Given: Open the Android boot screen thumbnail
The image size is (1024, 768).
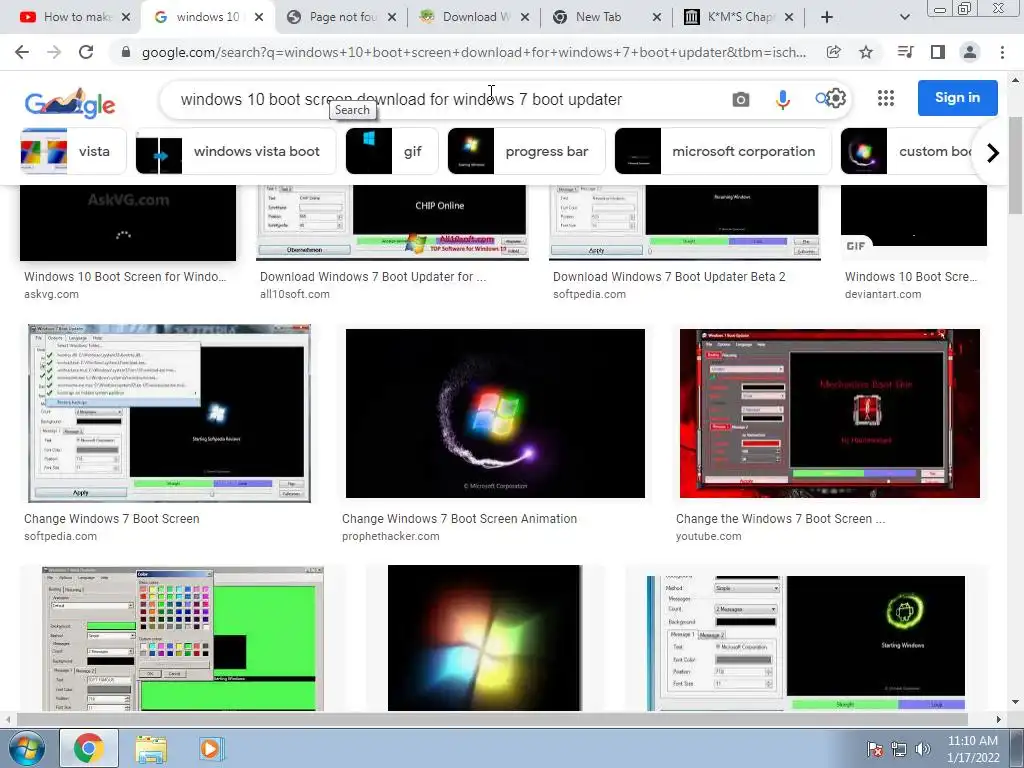Looking at the screenshot, I should (x=806, y=643).
